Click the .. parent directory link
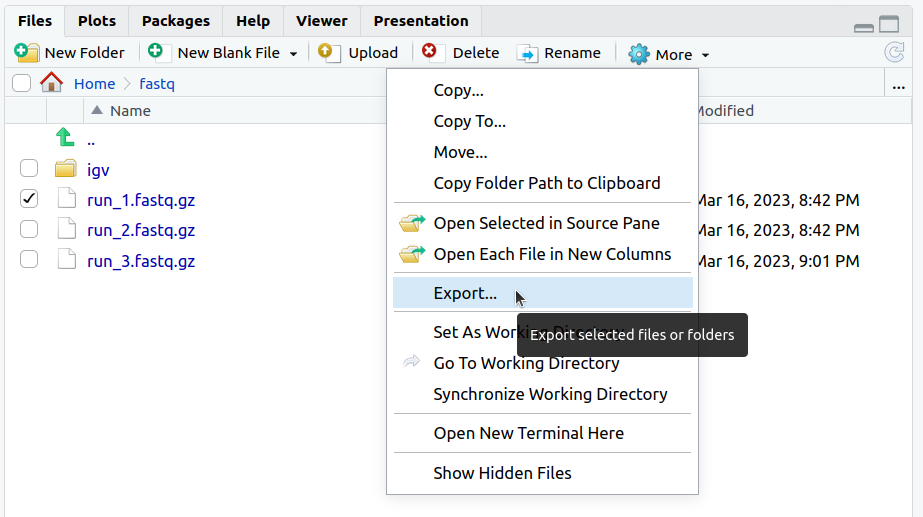 (x=91, y=141)
